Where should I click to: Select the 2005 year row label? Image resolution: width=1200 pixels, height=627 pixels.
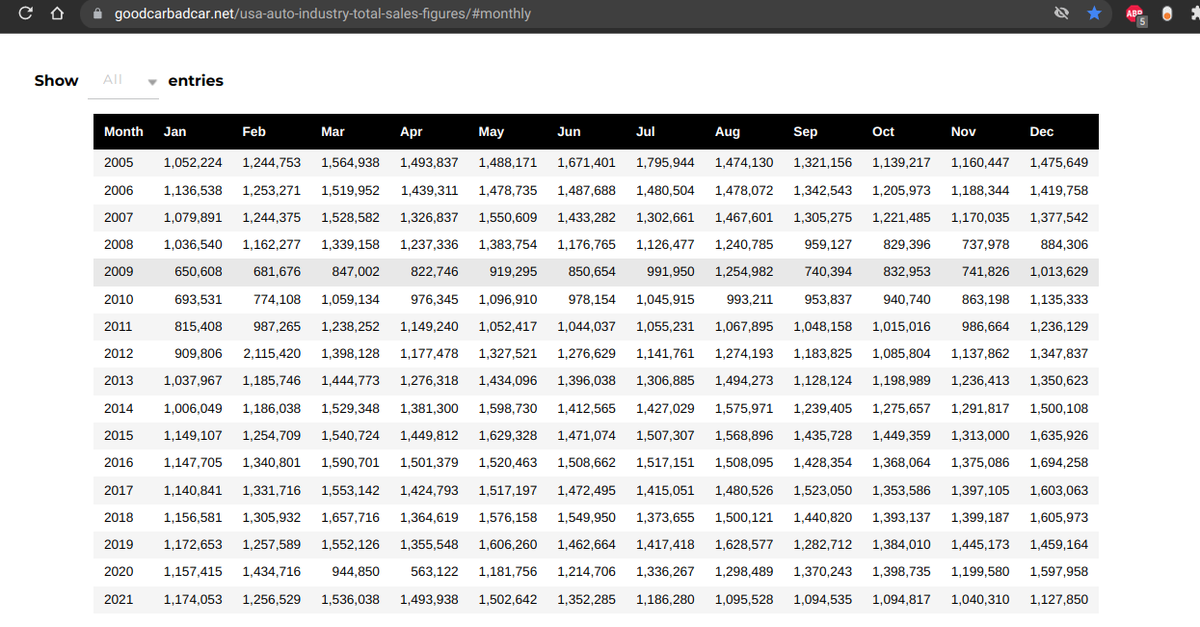pyautogui.click(x=118, y=162)
